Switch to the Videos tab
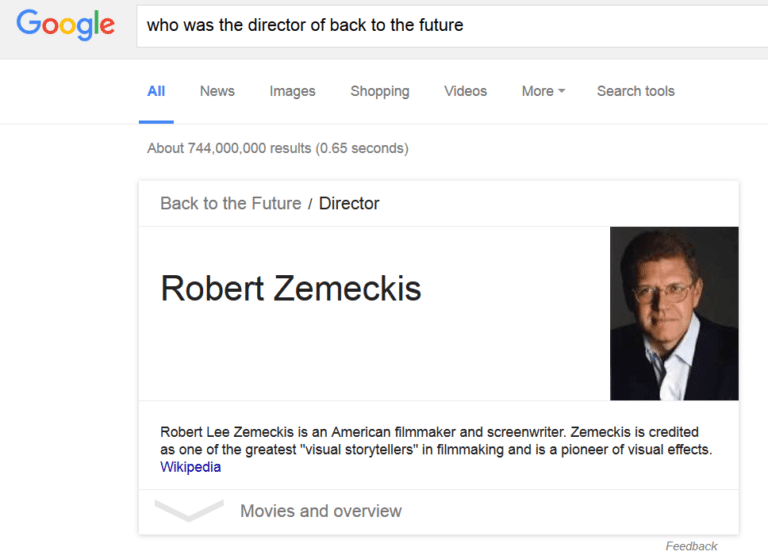 click(x=465, y=91)
